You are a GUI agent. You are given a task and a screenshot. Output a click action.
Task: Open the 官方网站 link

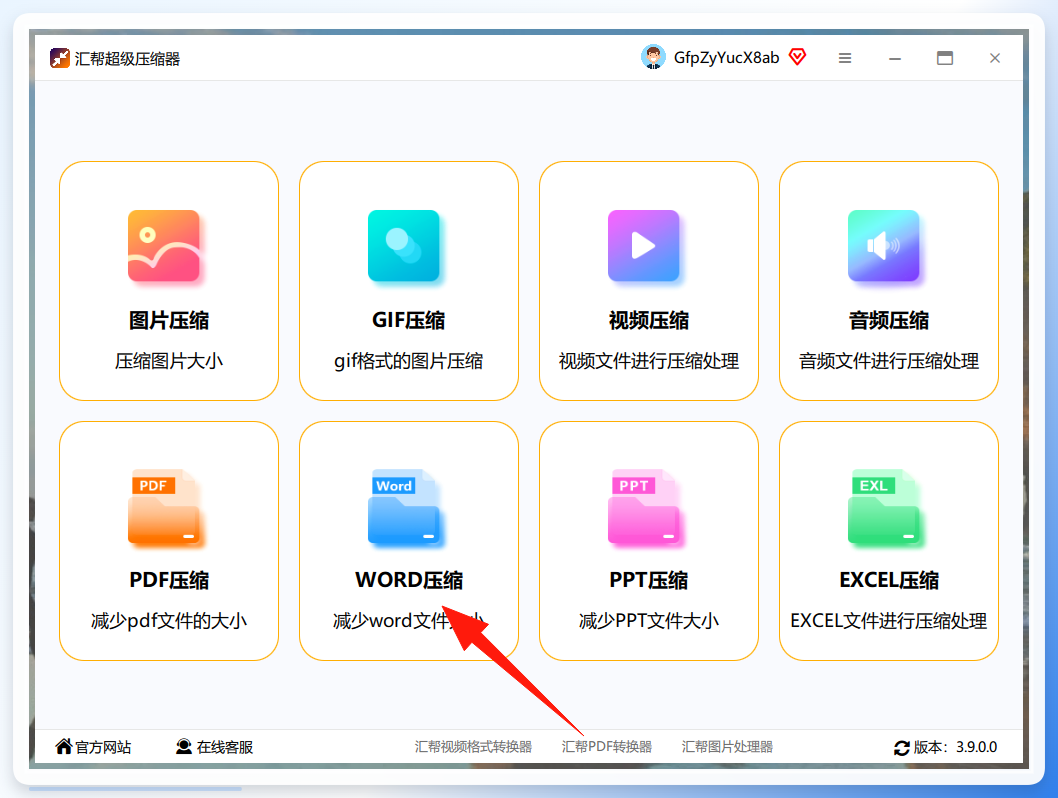[103, 747]
